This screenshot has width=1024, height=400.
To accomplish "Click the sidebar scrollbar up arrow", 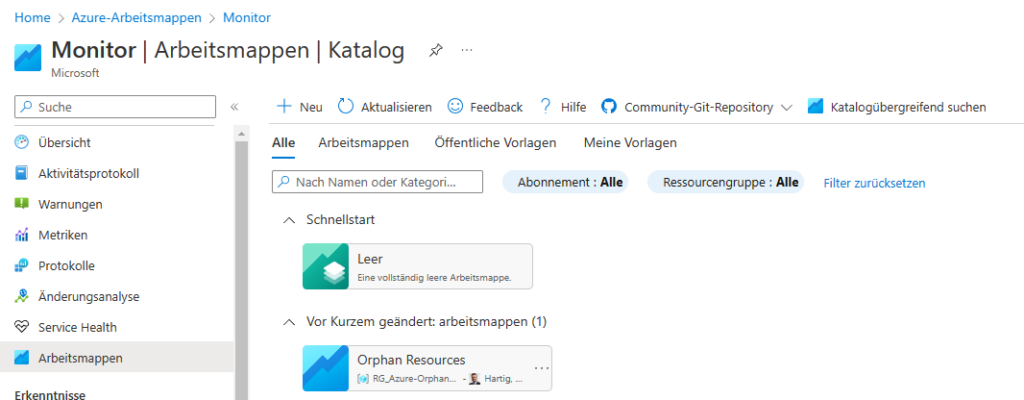I will [x=241, y=134].
